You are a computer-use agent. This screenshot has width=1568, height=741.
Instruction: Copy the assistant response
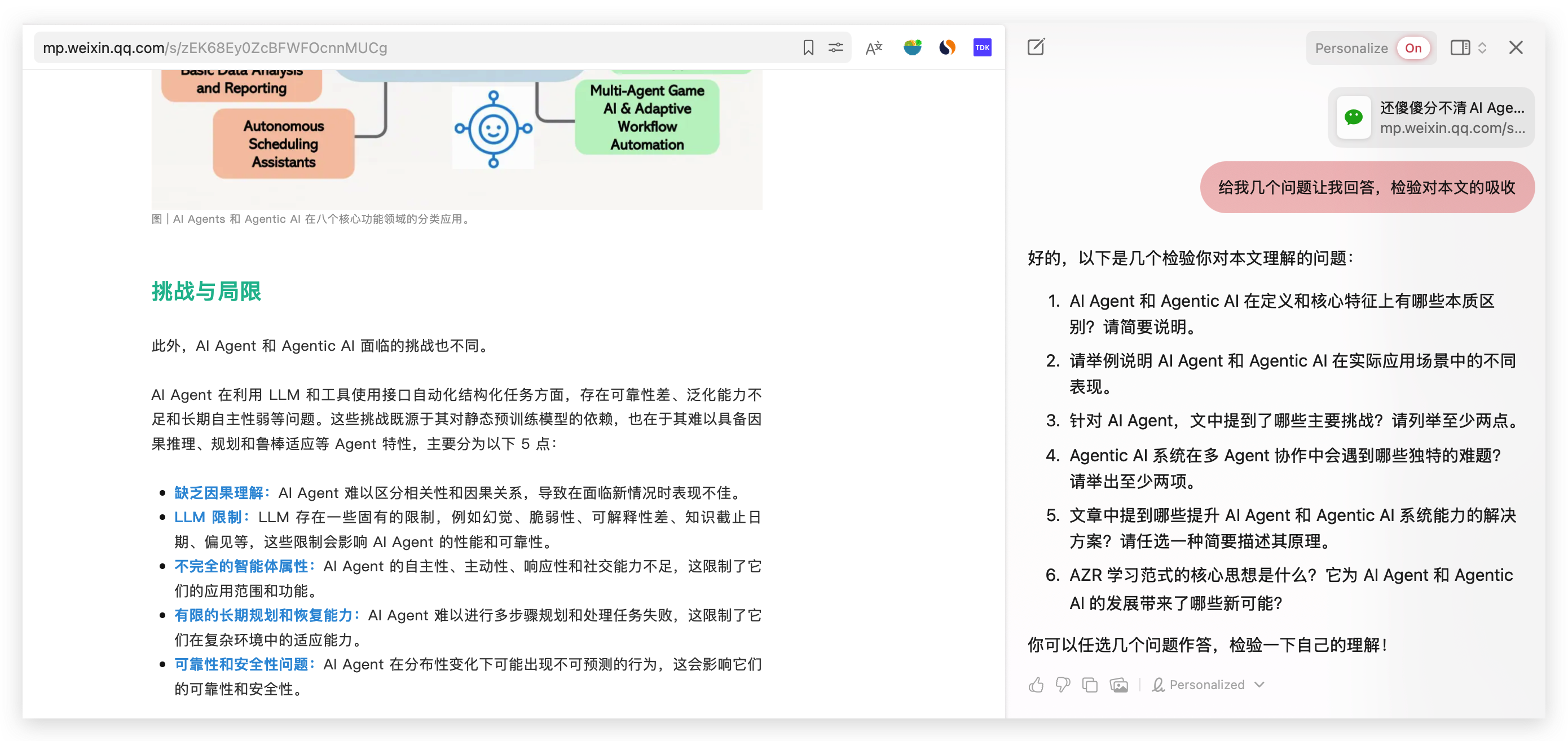point(1090,685)
